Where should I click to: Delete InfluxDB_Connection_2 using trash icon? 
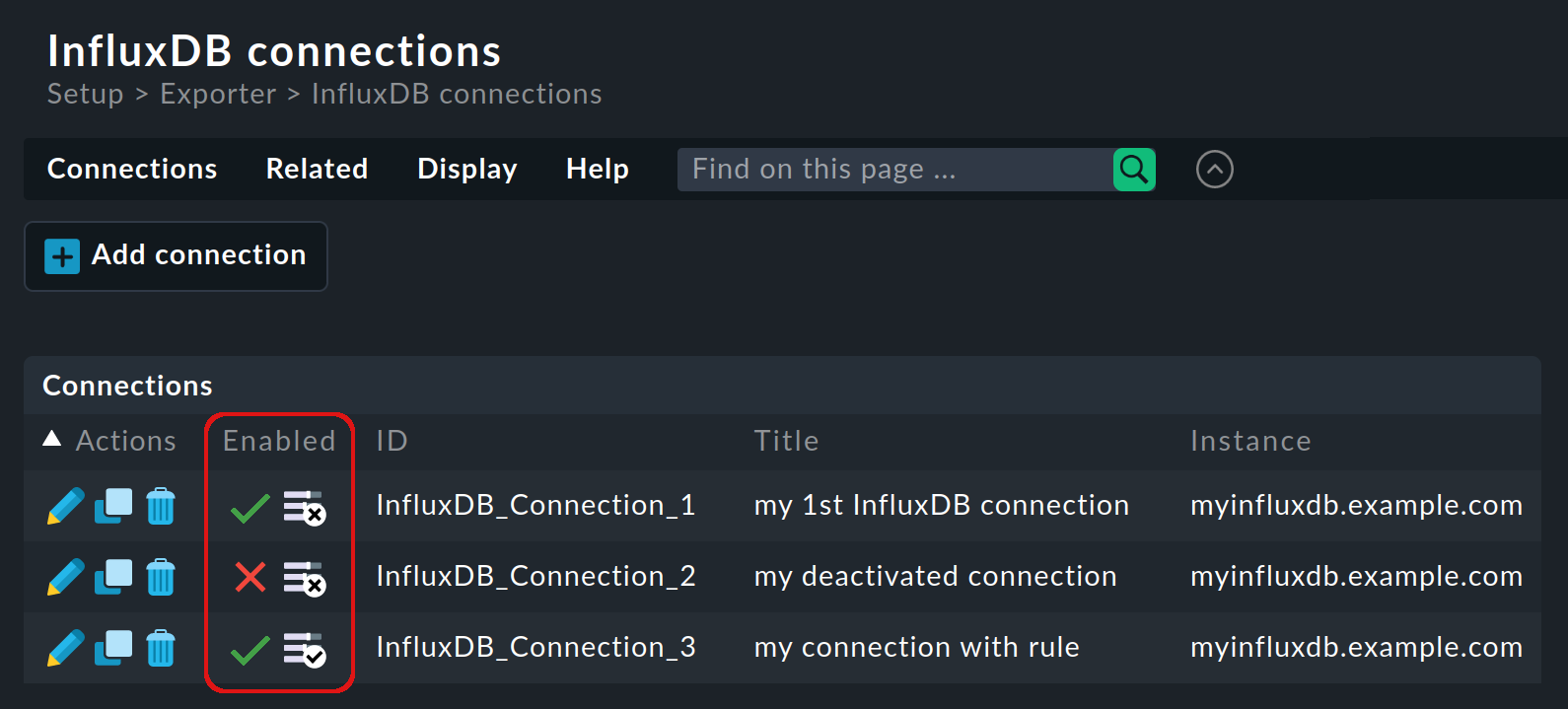161,578
